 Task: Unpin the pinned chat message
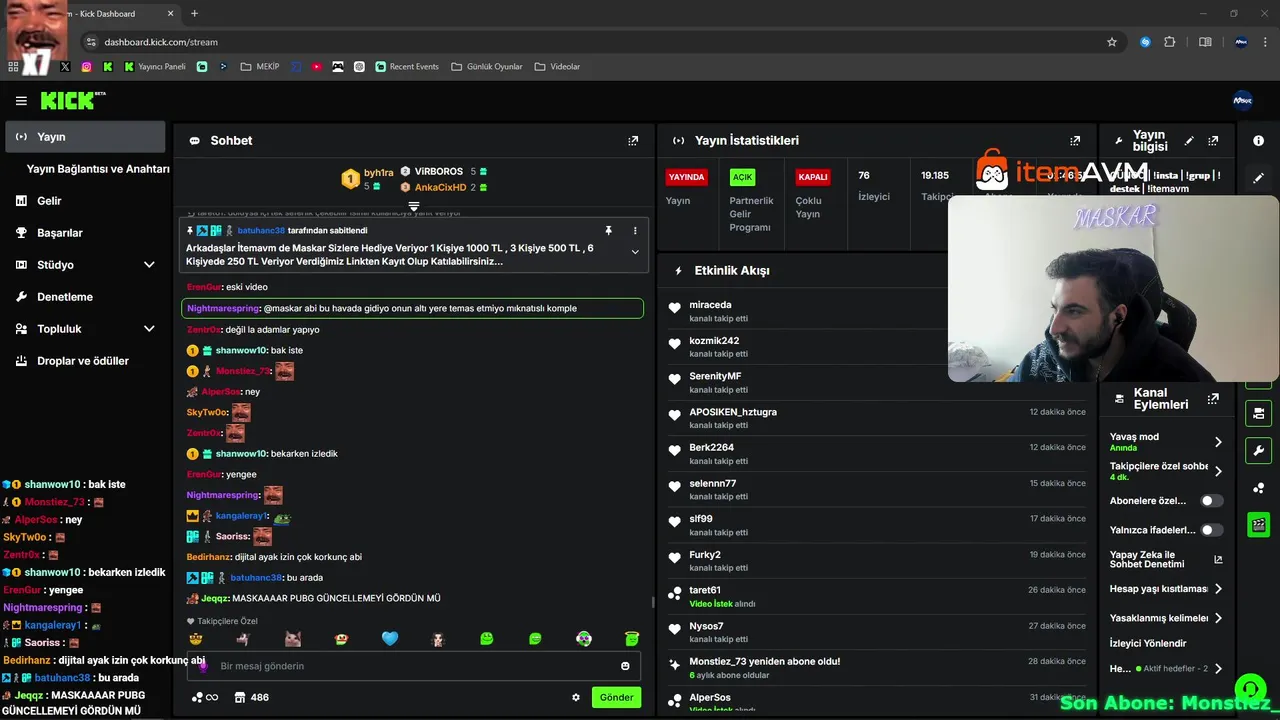[x=608, y=231]
